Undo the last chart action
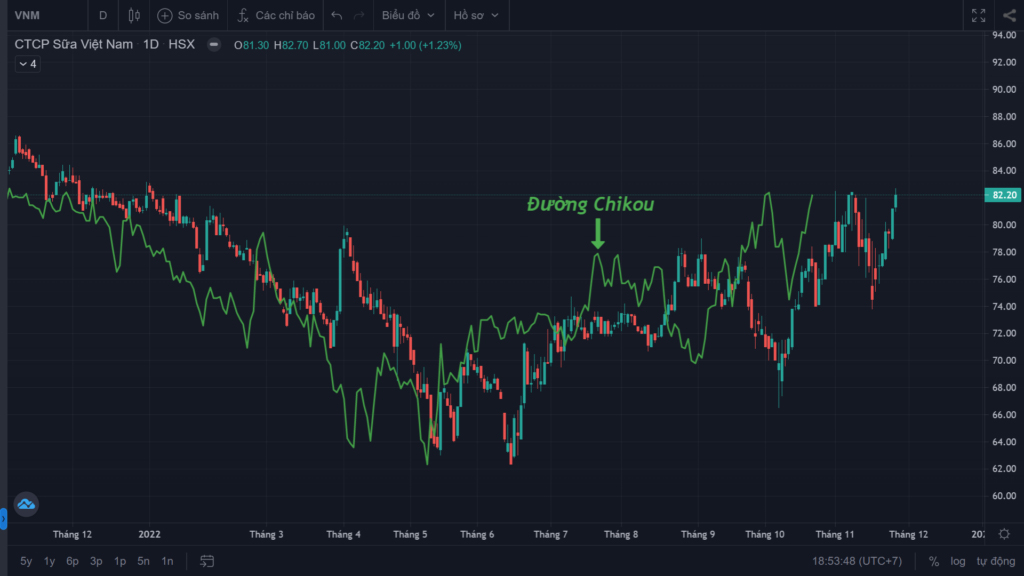 pos(336,15)
